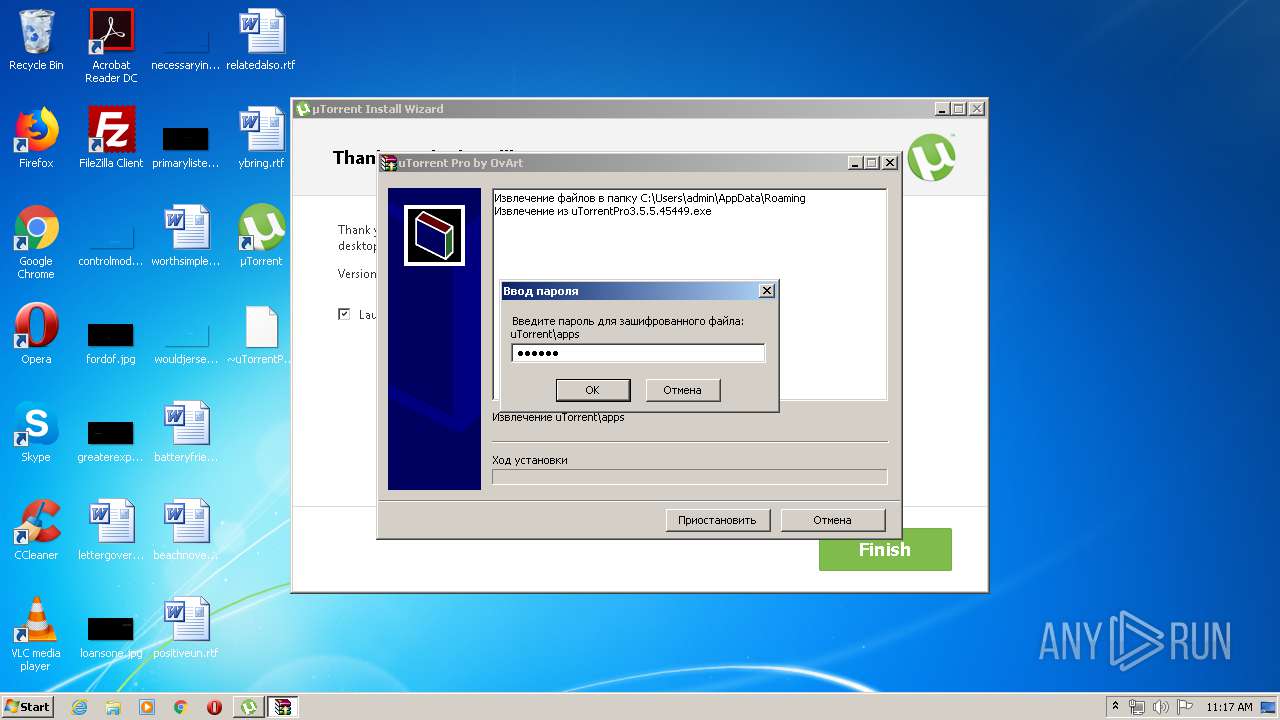The width and height of the screenshot is (1280, 720).
Task: Open positiveun.rtf document icon
Action: 185,628
